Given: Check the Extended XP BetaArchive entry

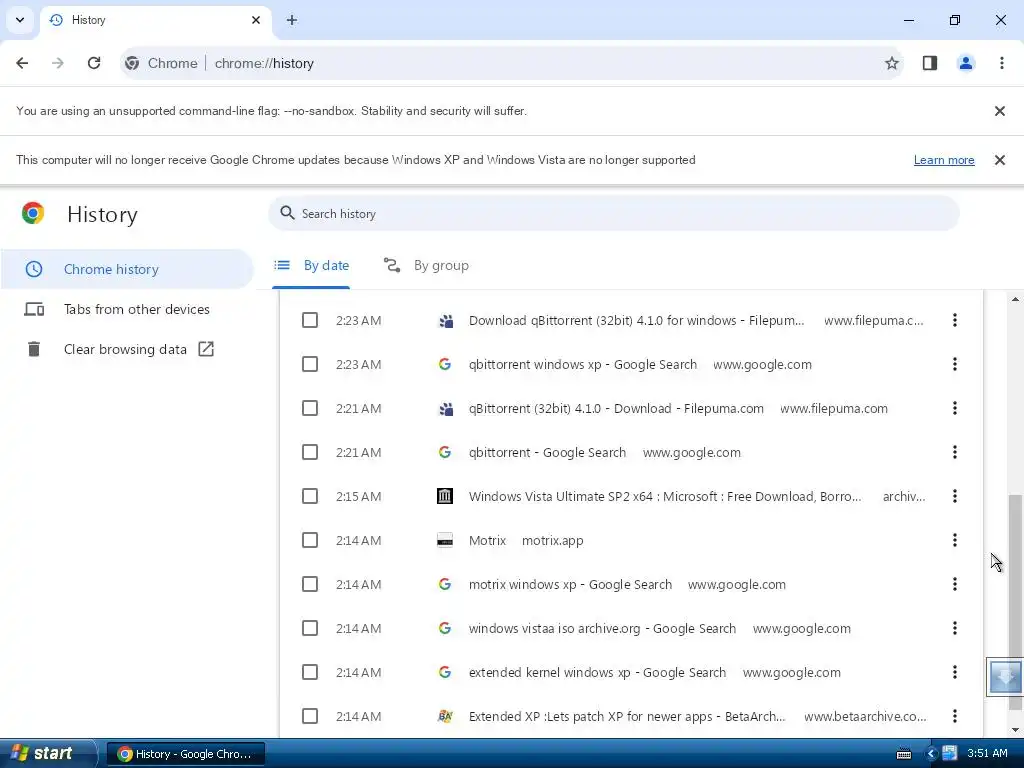Looking at the screenshot, I should pyautogui.click(x=310, y=716).
